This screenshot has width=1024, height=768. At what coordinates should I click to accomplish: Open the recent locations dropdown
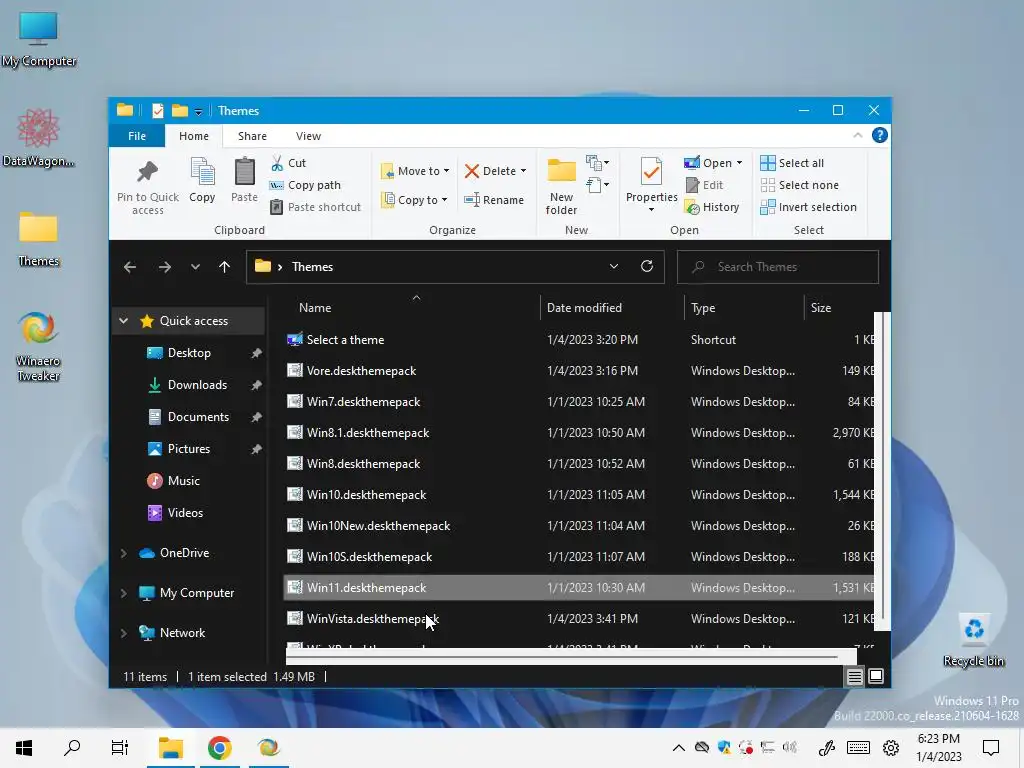pos(195,266)
